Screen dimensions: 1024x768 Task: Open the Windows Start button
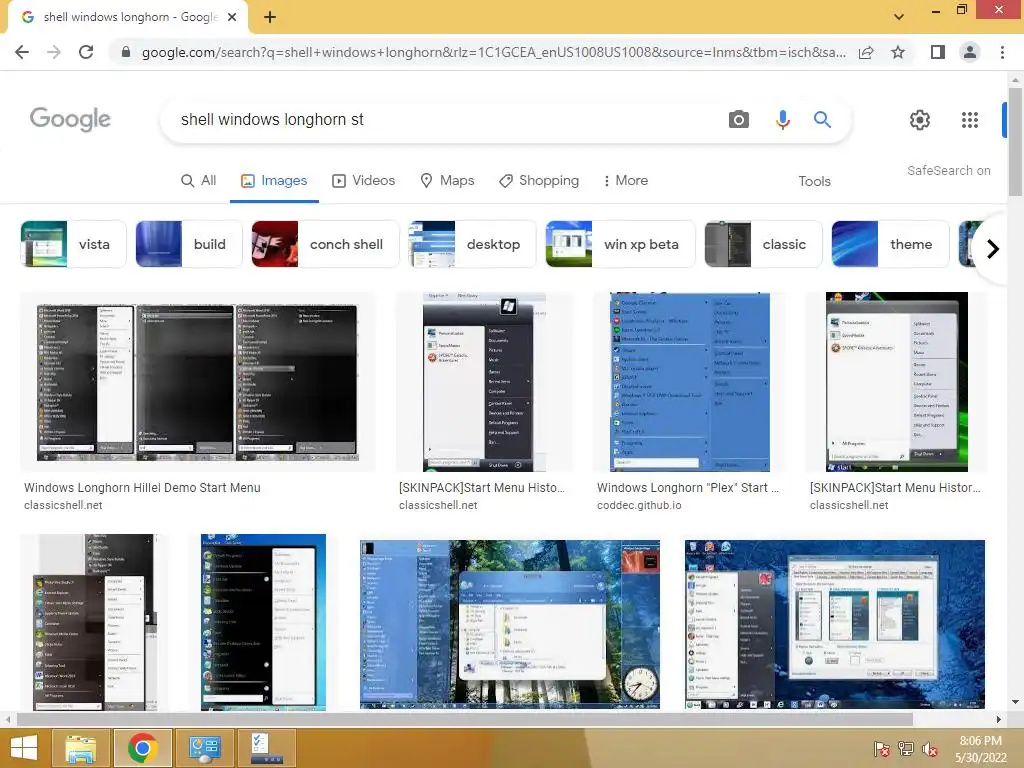(24, 748)
